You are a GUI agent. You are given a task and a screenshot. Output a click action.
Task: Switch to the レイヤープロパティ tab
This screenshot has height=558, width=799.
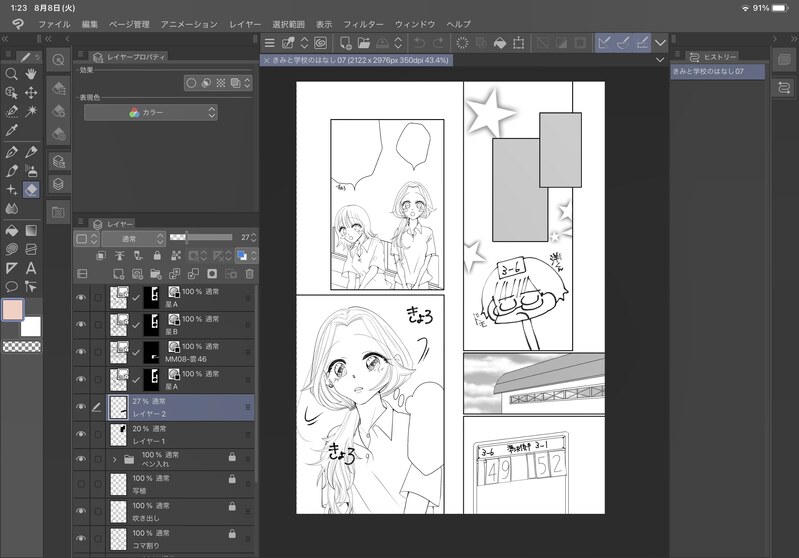click(130, 57)
